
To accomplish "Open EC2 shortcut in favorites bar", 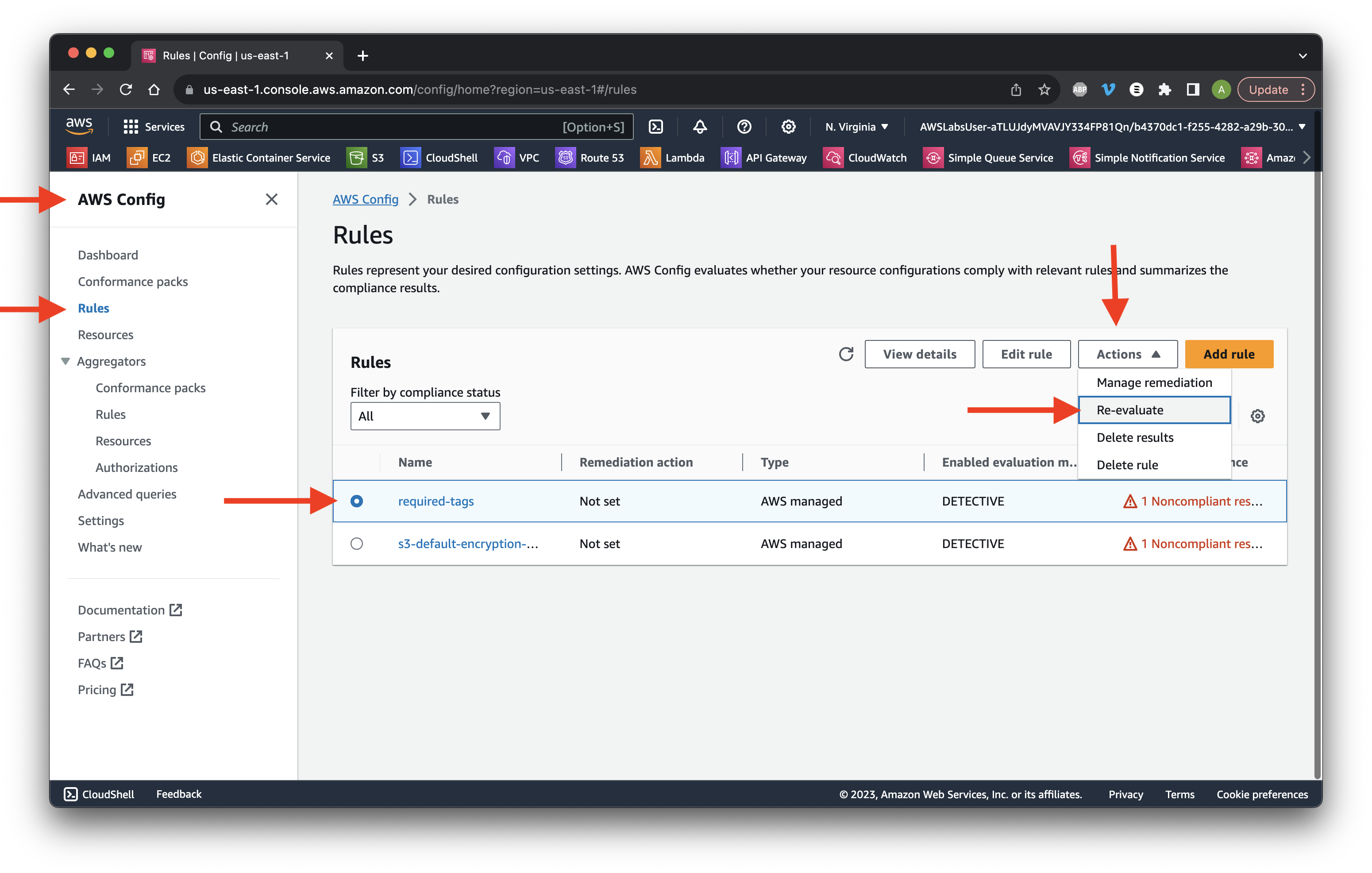I will point(149,158).
